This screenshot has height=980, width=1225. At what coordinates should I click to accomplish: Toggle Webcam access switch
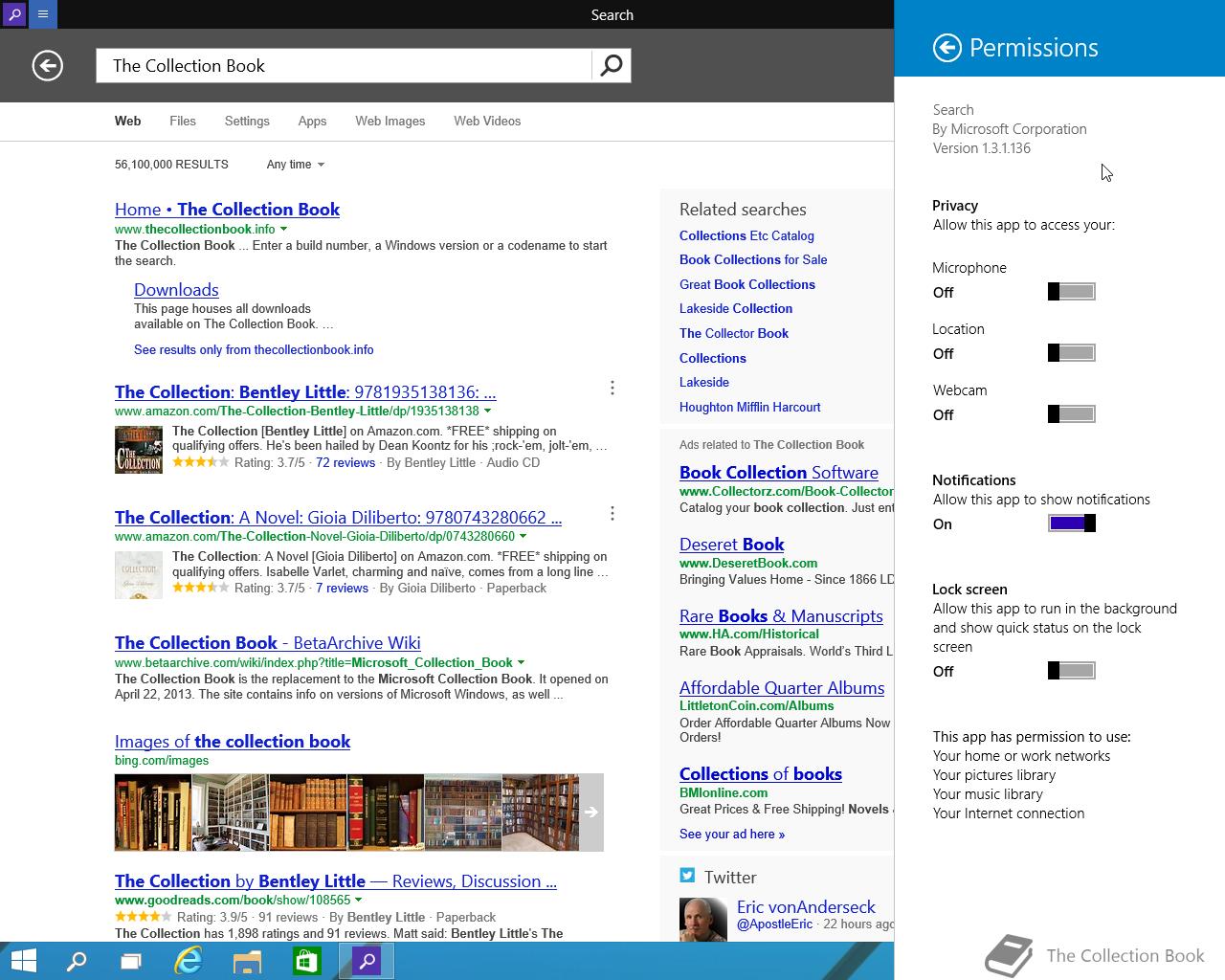click(x=1072, y=414)
